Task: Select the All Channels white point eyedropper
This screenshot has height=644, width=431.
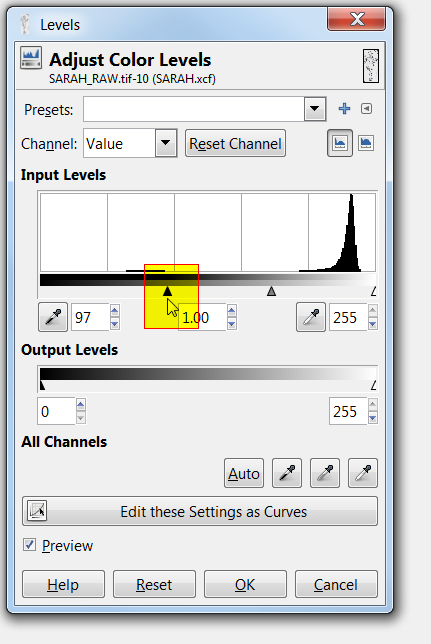Action: pos(363,473)
